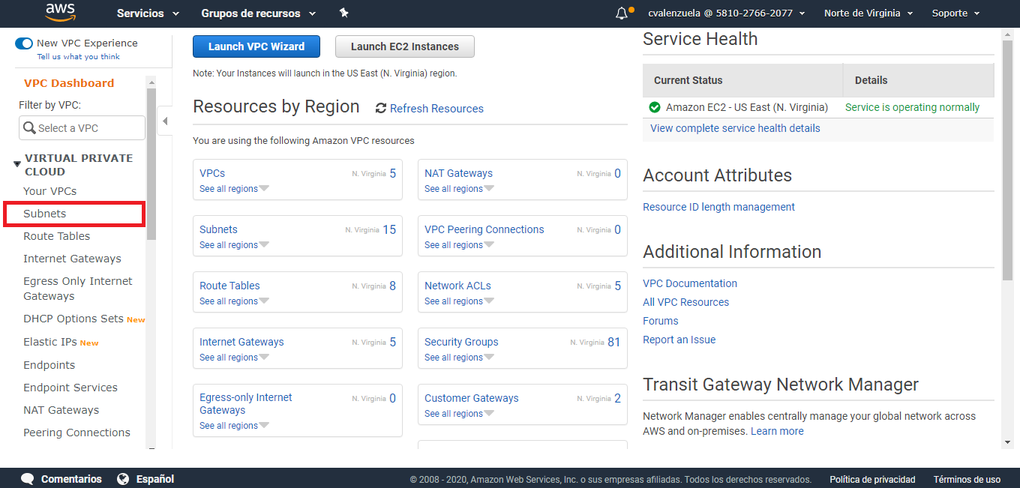The height and width of the screenshot is (488, 1020).
Task: Open the Forums link
Action: (660, 321)
